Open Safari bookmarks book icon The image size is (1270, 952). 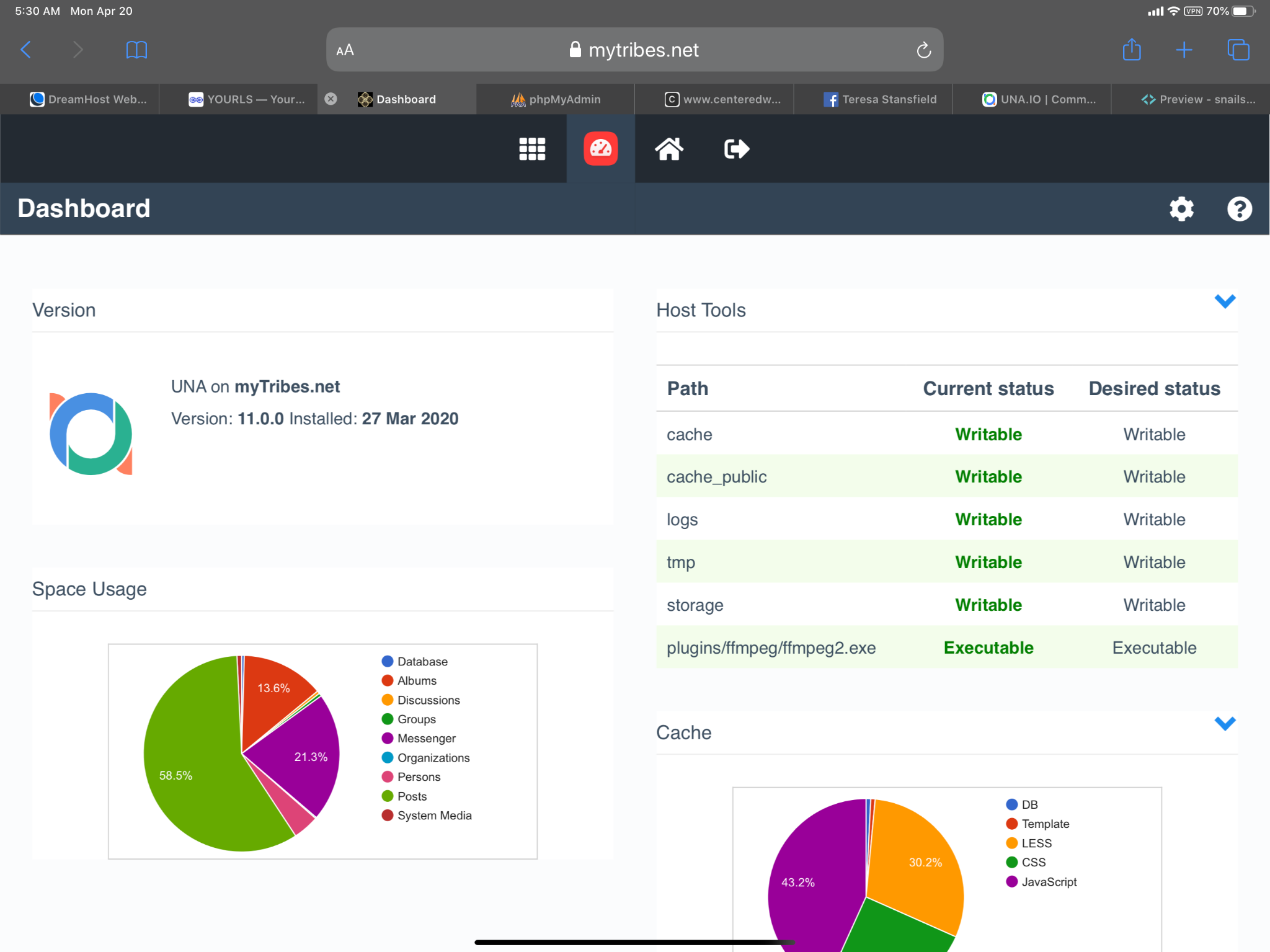point(136,50)
